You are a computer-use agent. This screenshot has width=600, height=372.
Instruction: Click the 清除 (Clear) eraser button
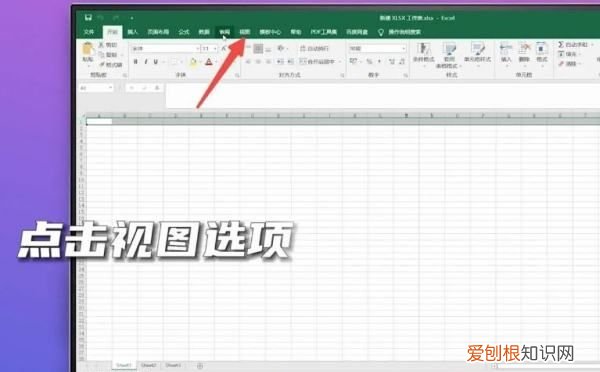569,64
